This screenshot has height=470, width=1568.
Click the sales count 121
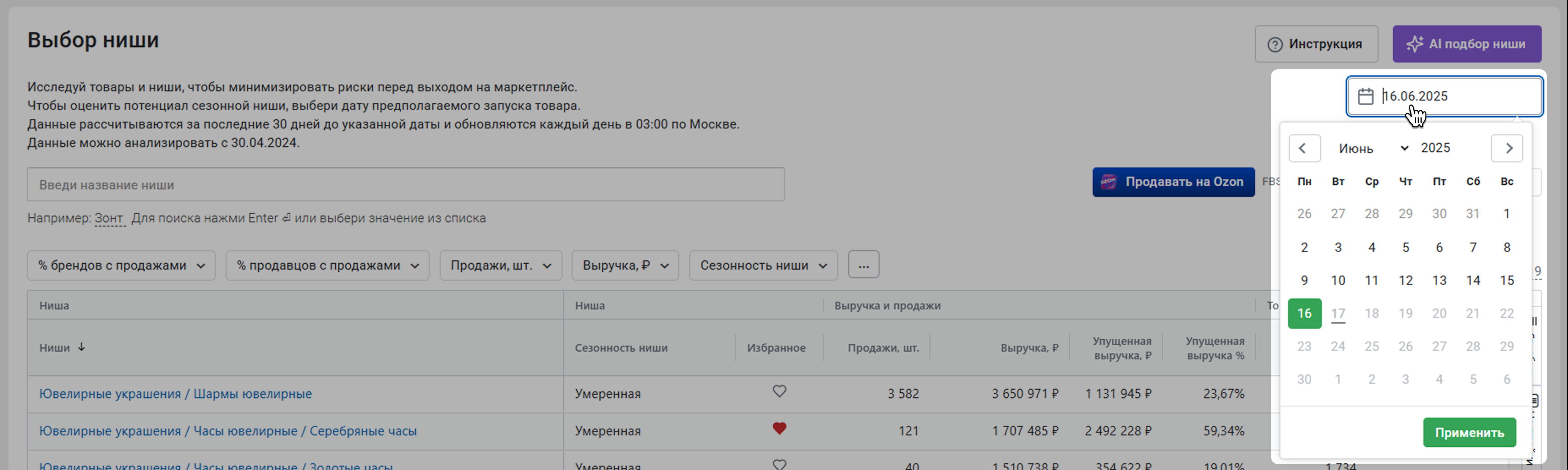[908, 431]
